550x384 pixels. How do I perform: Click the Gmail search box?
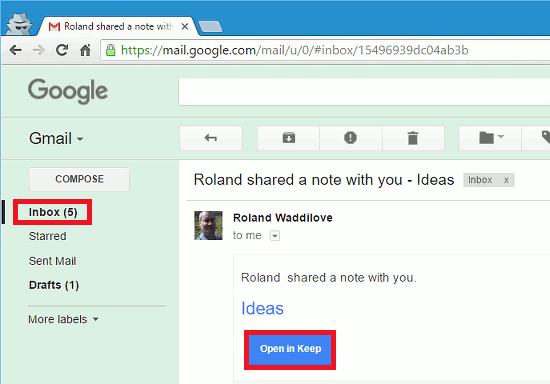point(364,92)
